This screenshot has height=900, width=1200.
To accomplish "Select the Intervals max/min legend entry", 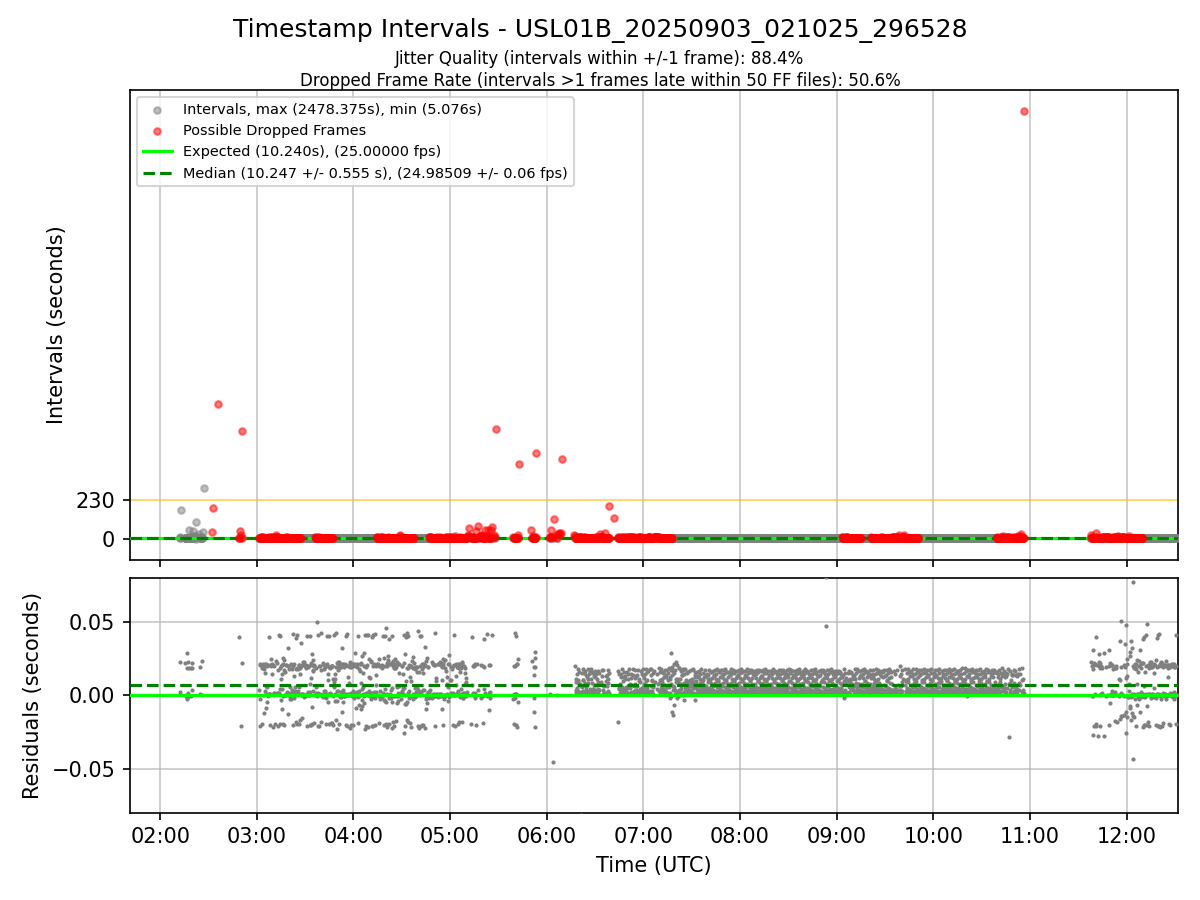I will [x=332, y=108].
